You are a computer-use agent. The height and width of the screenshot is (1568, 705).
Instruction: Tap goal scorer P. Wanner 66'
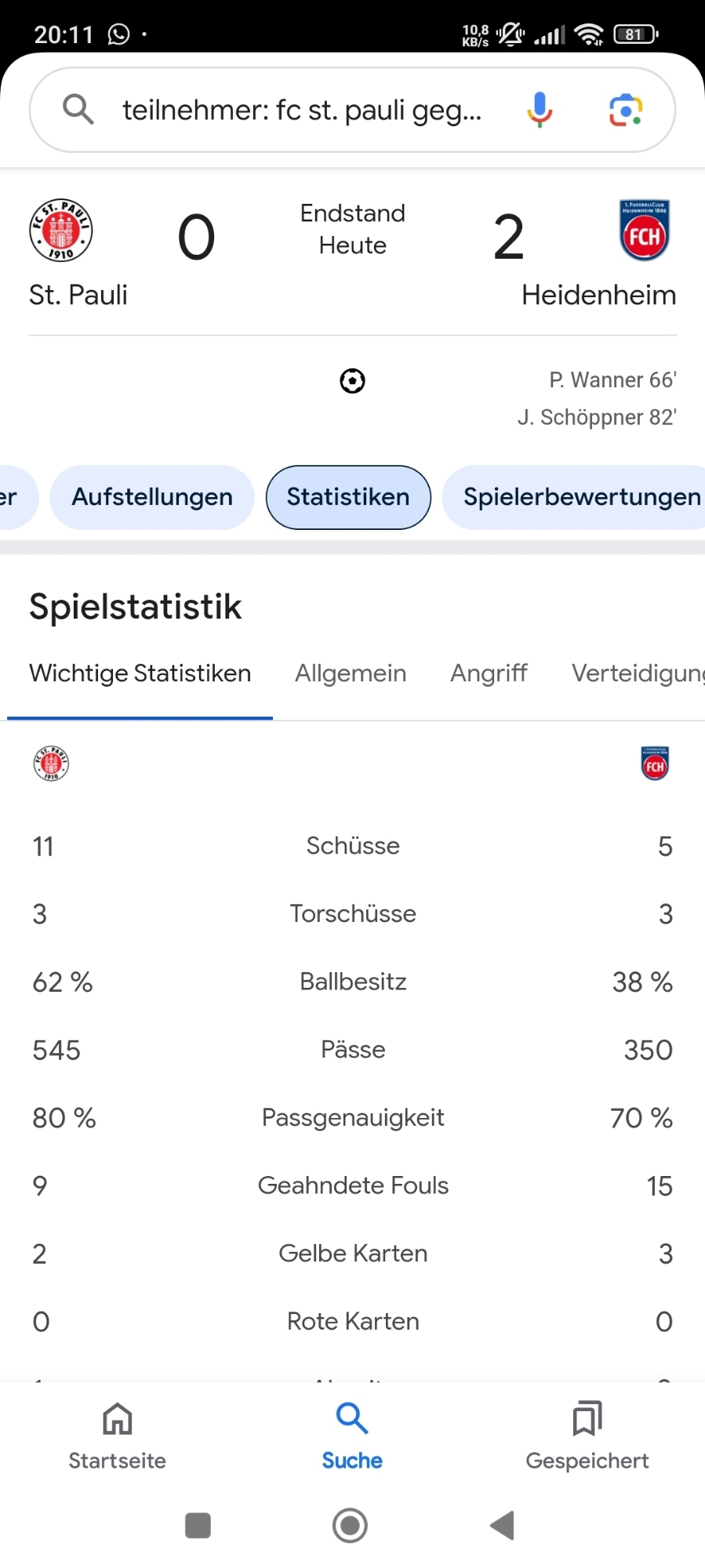(612, 380)
